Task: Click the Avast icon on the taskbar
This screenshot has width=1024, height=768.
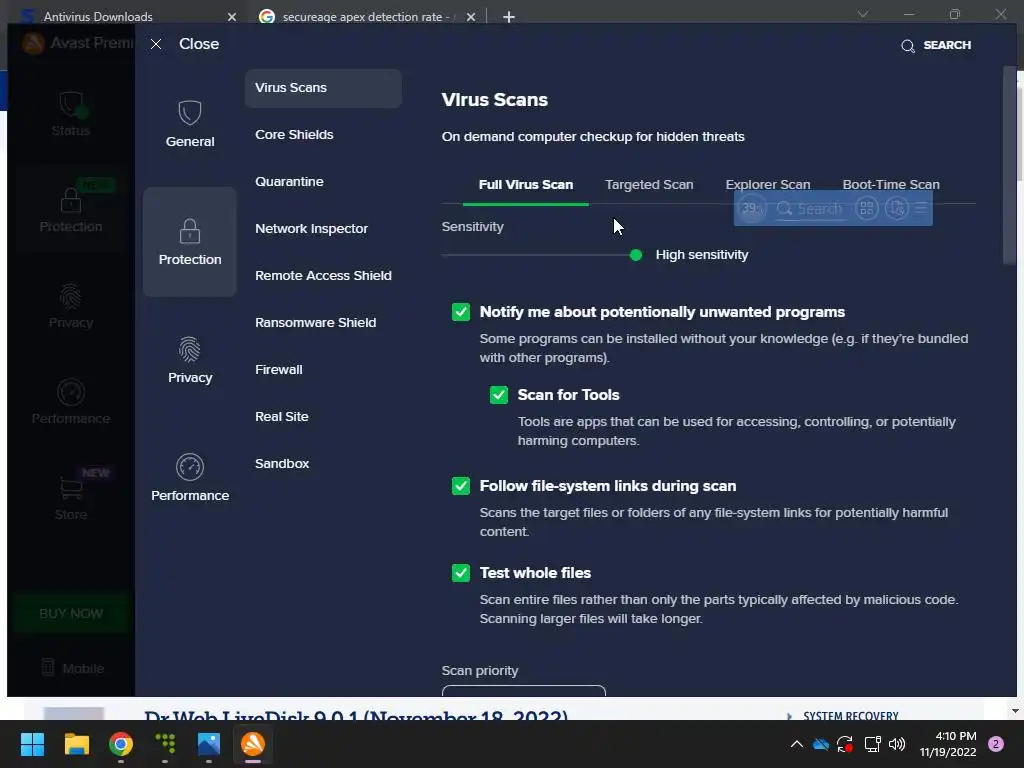Action: pyautogui.click(x=253, y=744)
